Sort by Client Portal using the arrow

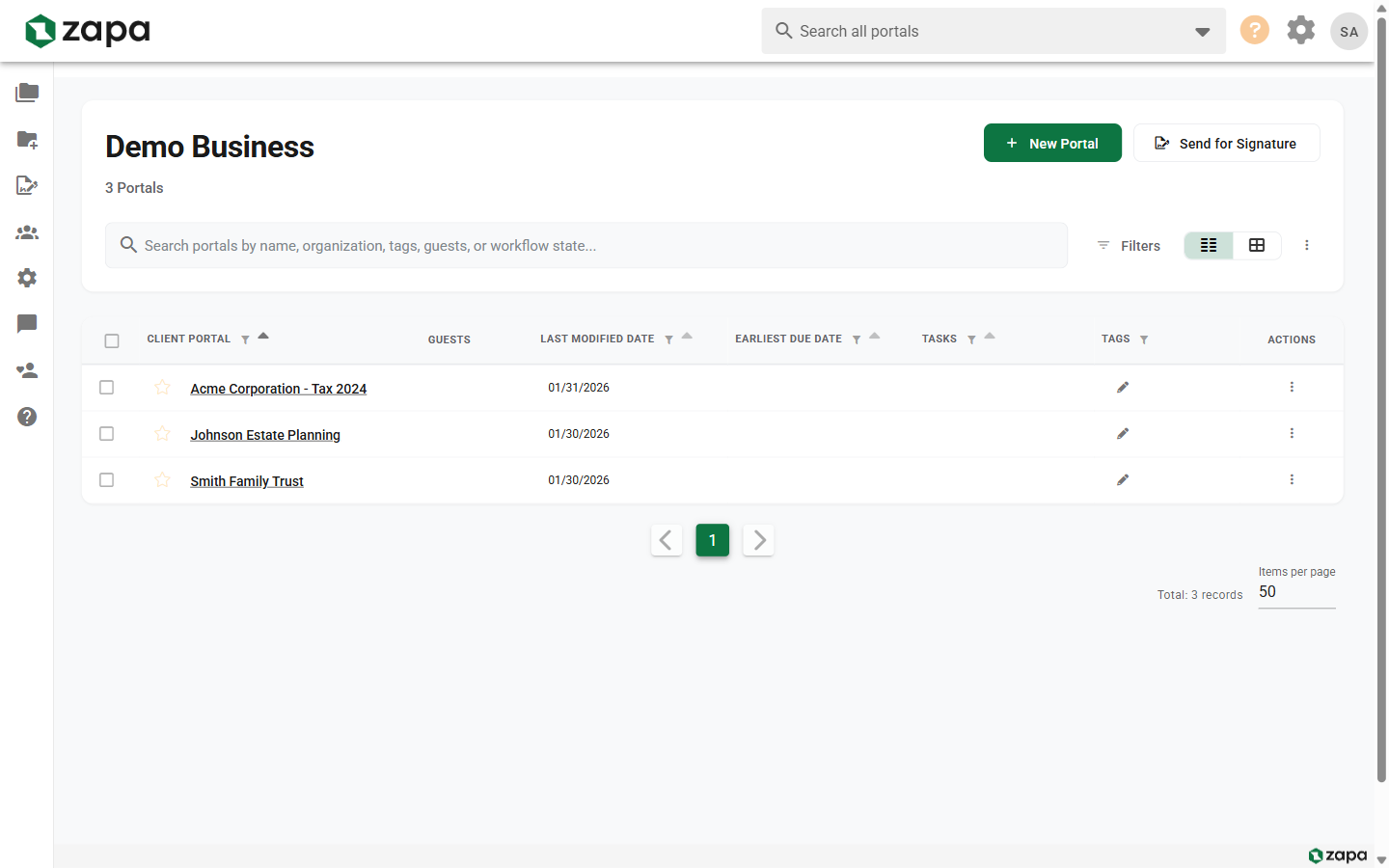[263, 336]
